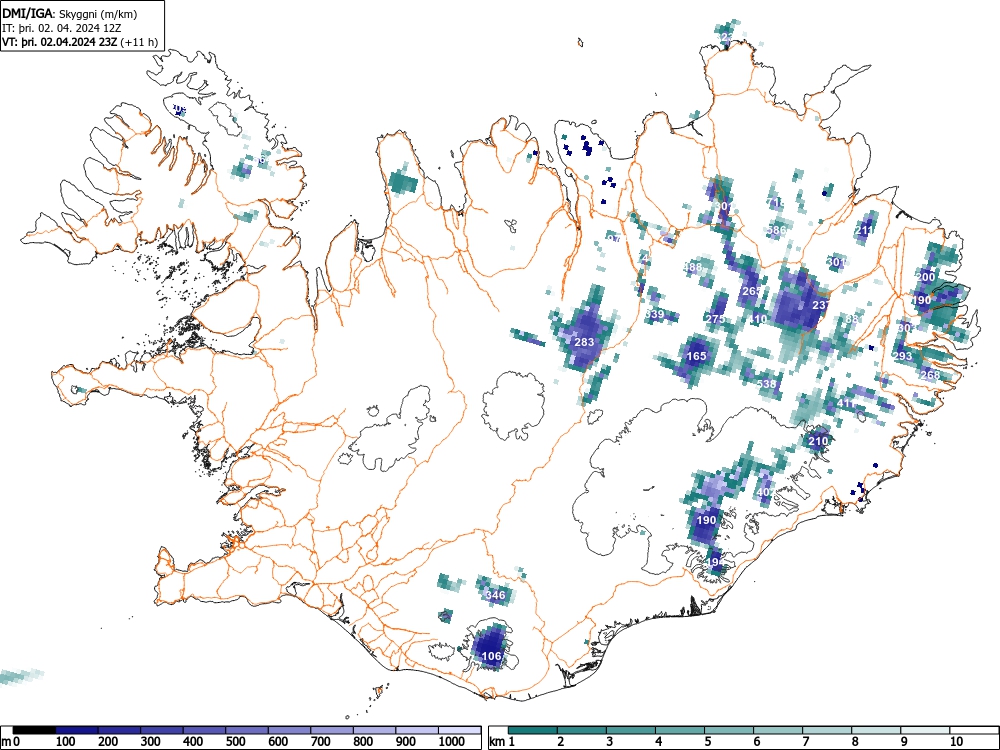Pick the dark navy 100–200 m legend swatch
1000x750 pixels.
[x=77, y=730]
